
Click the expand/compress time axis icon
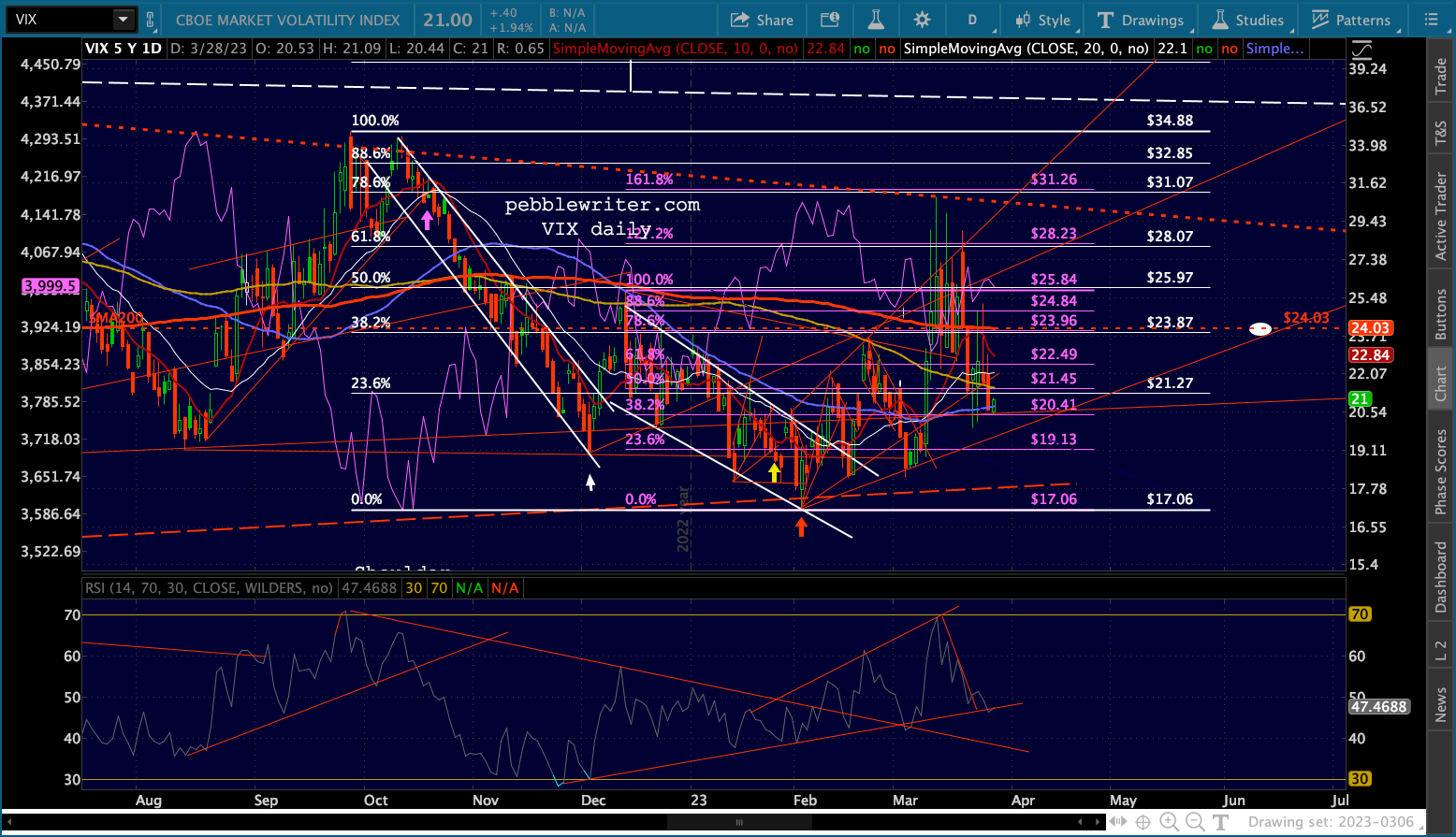click(1117, 823)
